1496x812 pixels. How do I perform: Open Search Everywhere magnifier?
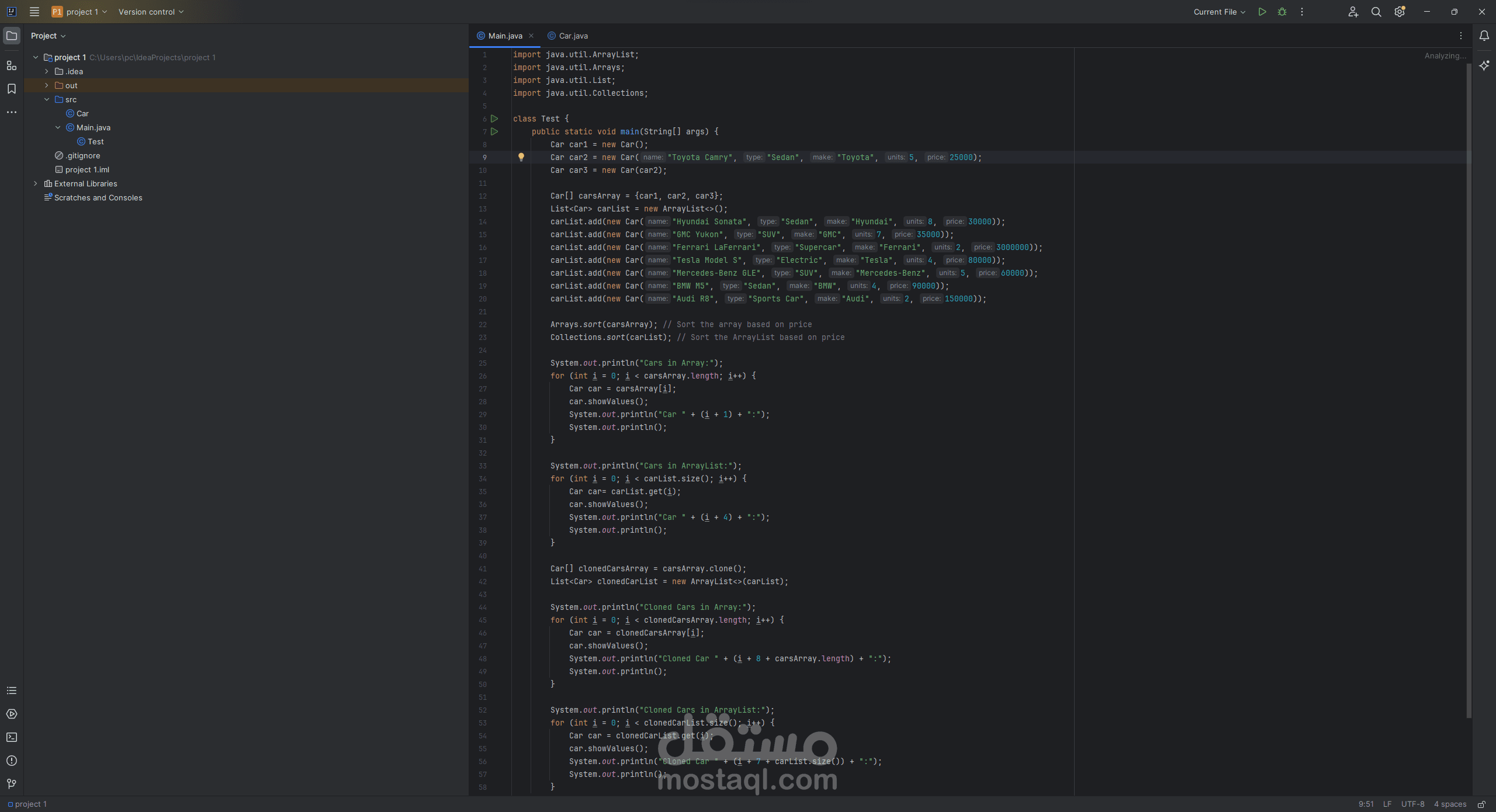[x=1376, y=12]
